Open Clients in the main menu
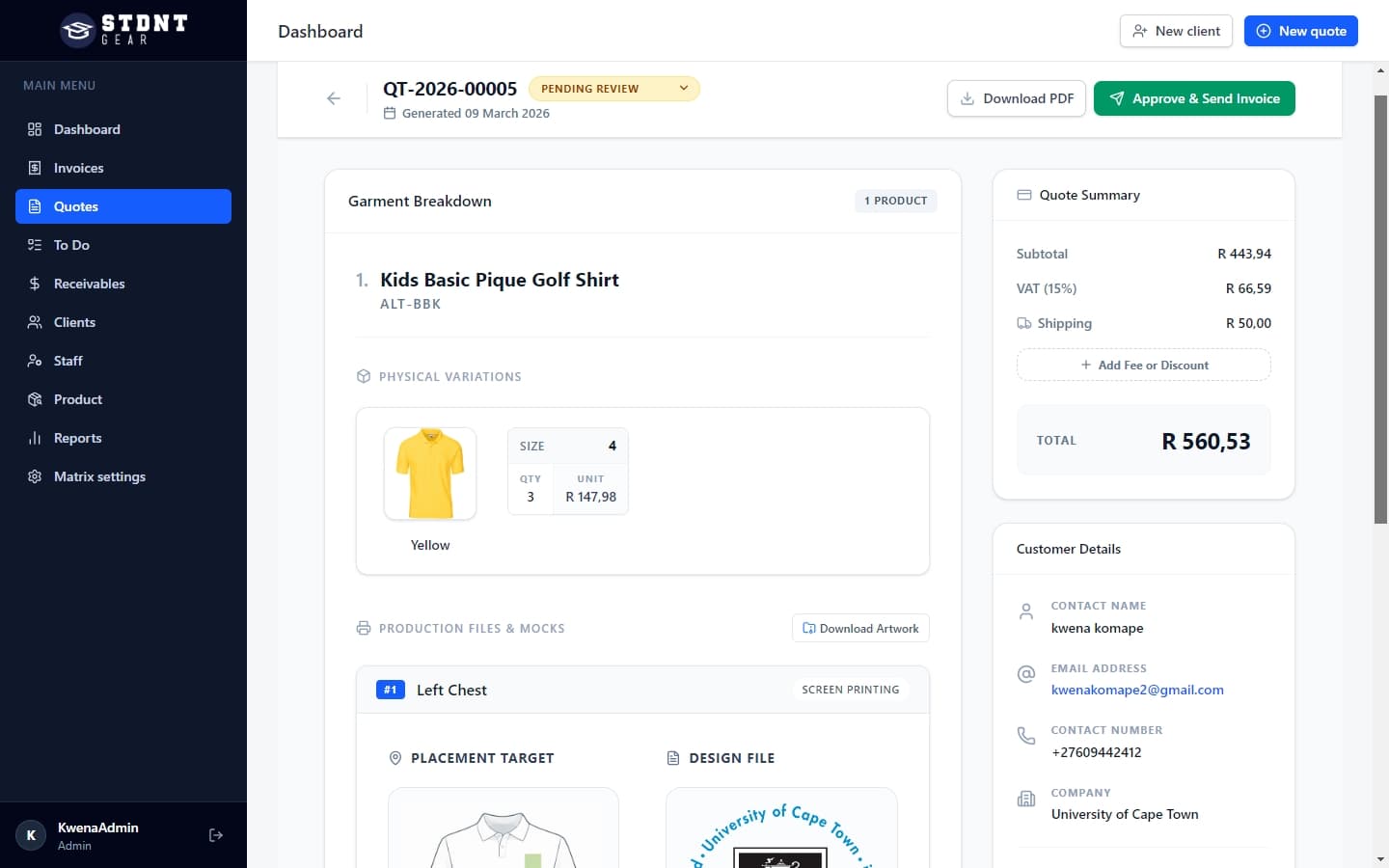 pos(123,322)
